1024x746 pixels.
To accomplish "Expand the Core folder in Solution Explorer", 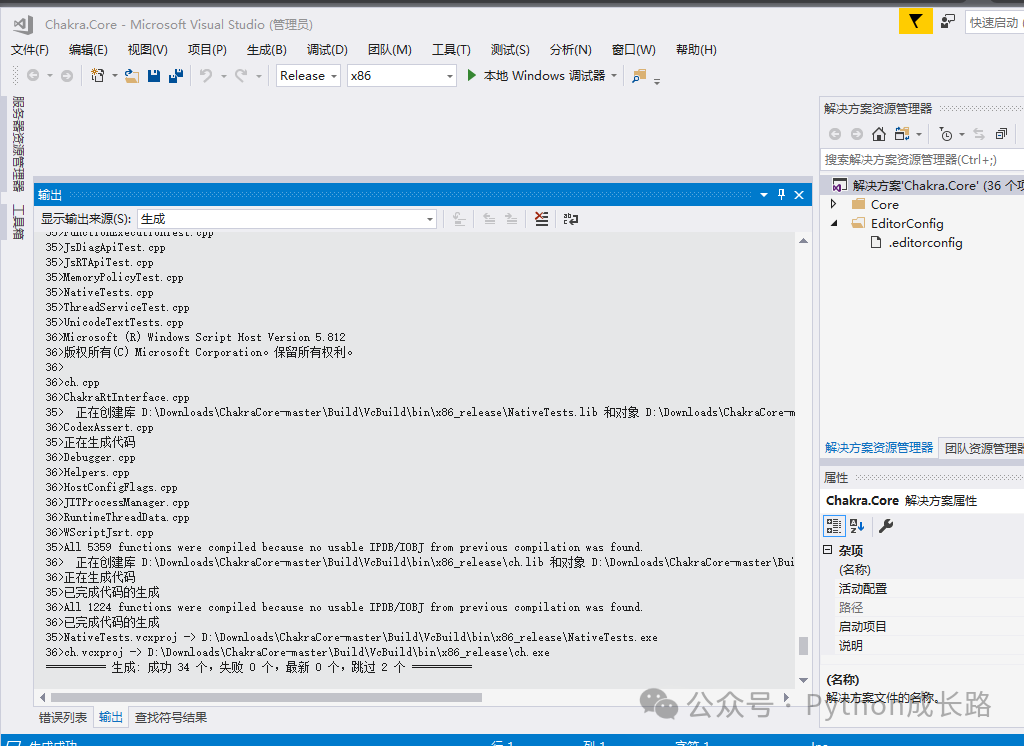I will (834, 204).
